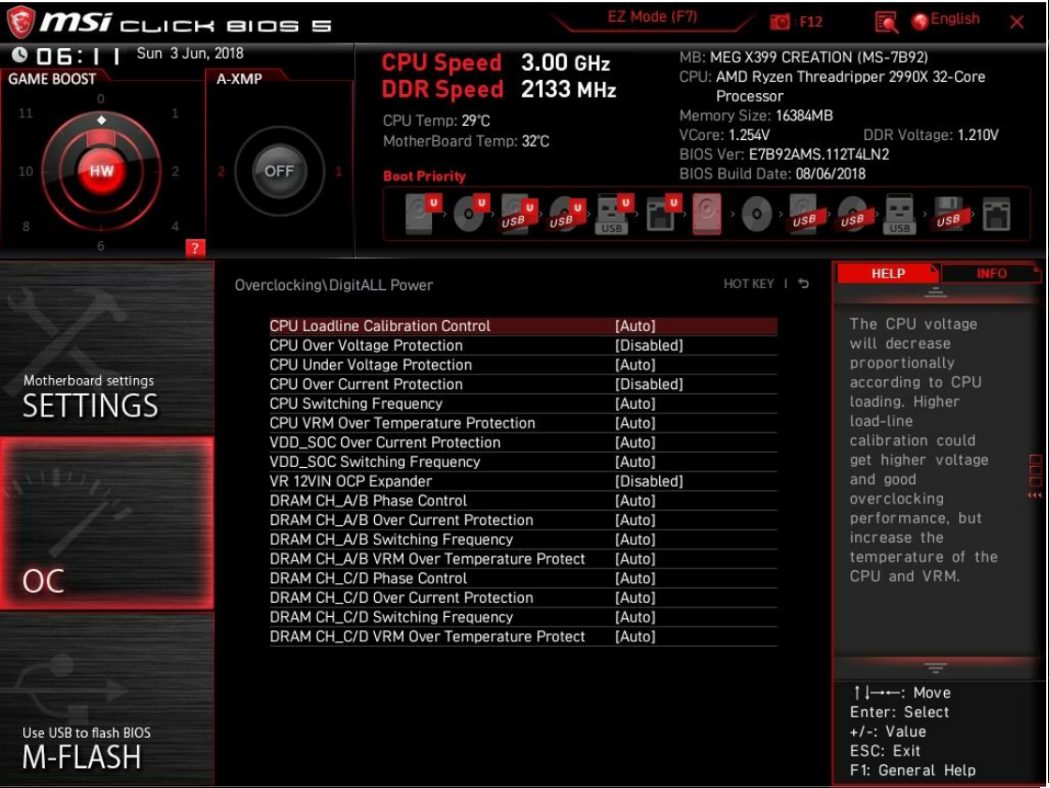Select DRAM CH_C/D Switching Frequency row
The image size is (1050, 788).
523,617
